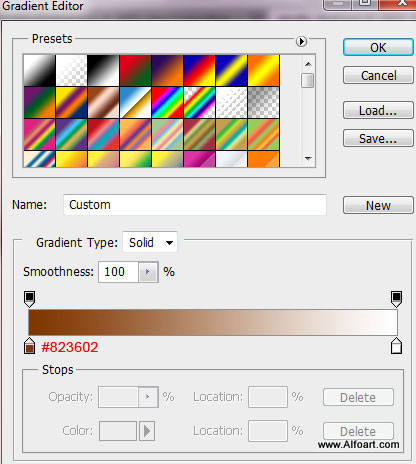Select the black-to-white foreground gradient preset

tap(39, 70)
